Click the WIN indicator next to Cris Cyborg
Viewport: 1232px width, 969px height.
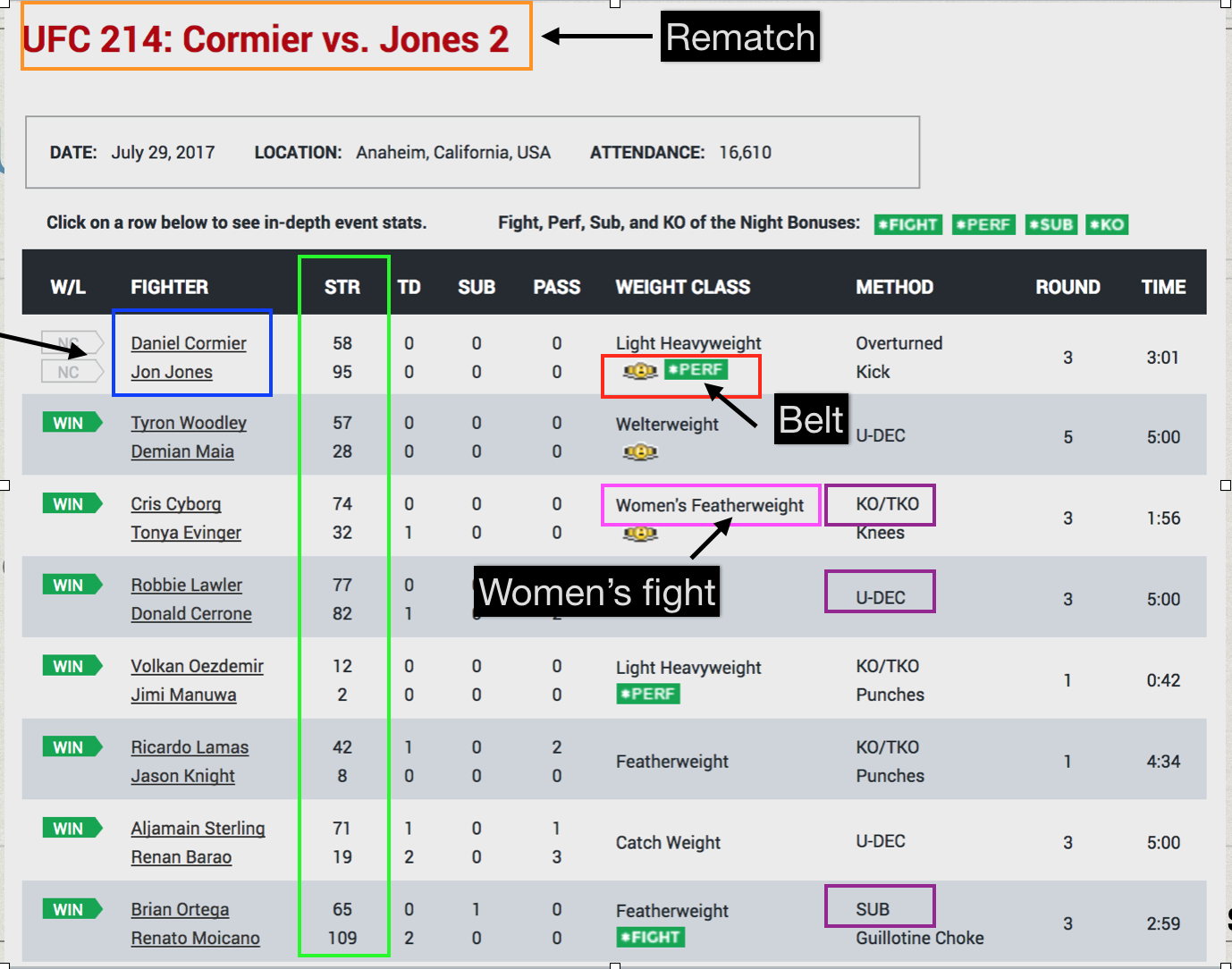click(72, 503)
